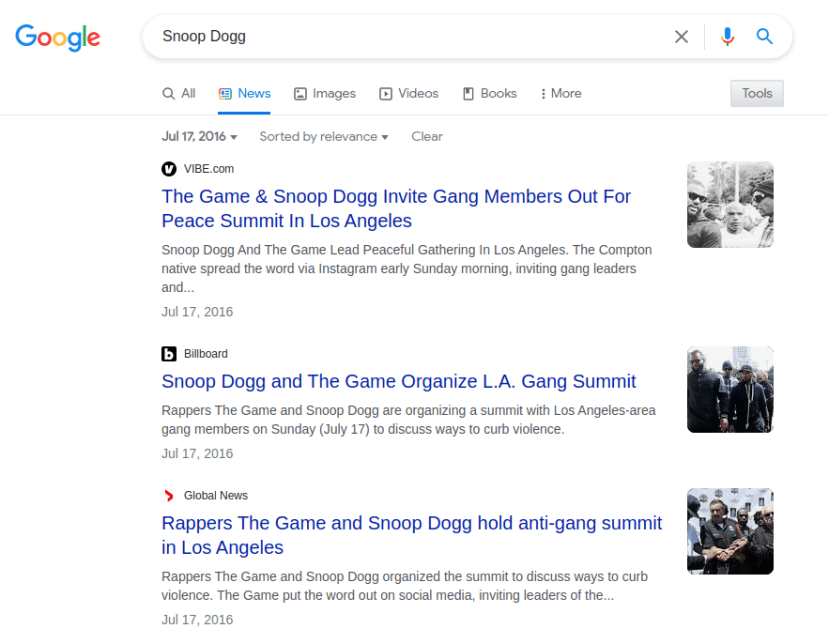The height and width of the screenshot is (644, 829).
Task: Click the Global News source icon
Action: 168,495
